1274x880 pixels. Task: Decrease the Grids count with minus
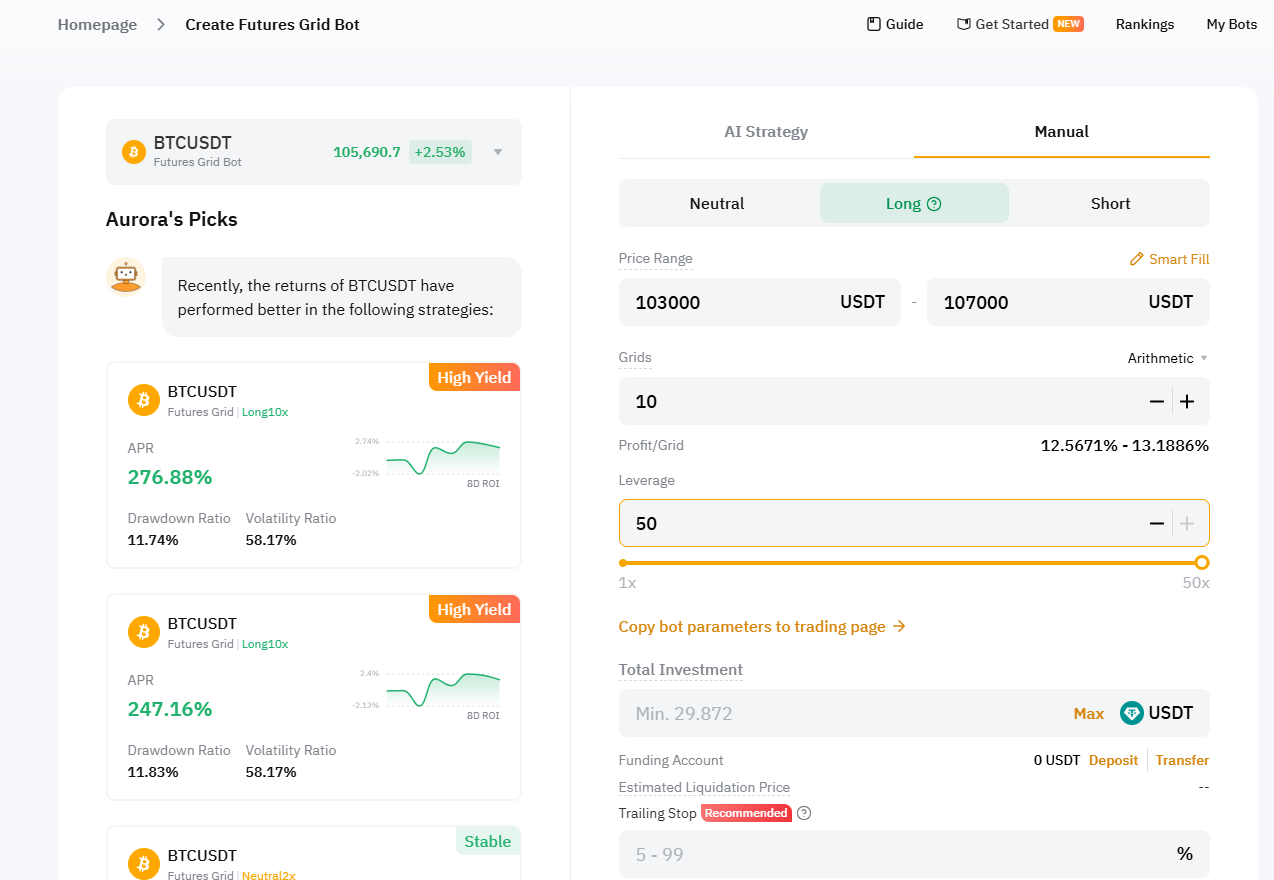pos(1157,402)
